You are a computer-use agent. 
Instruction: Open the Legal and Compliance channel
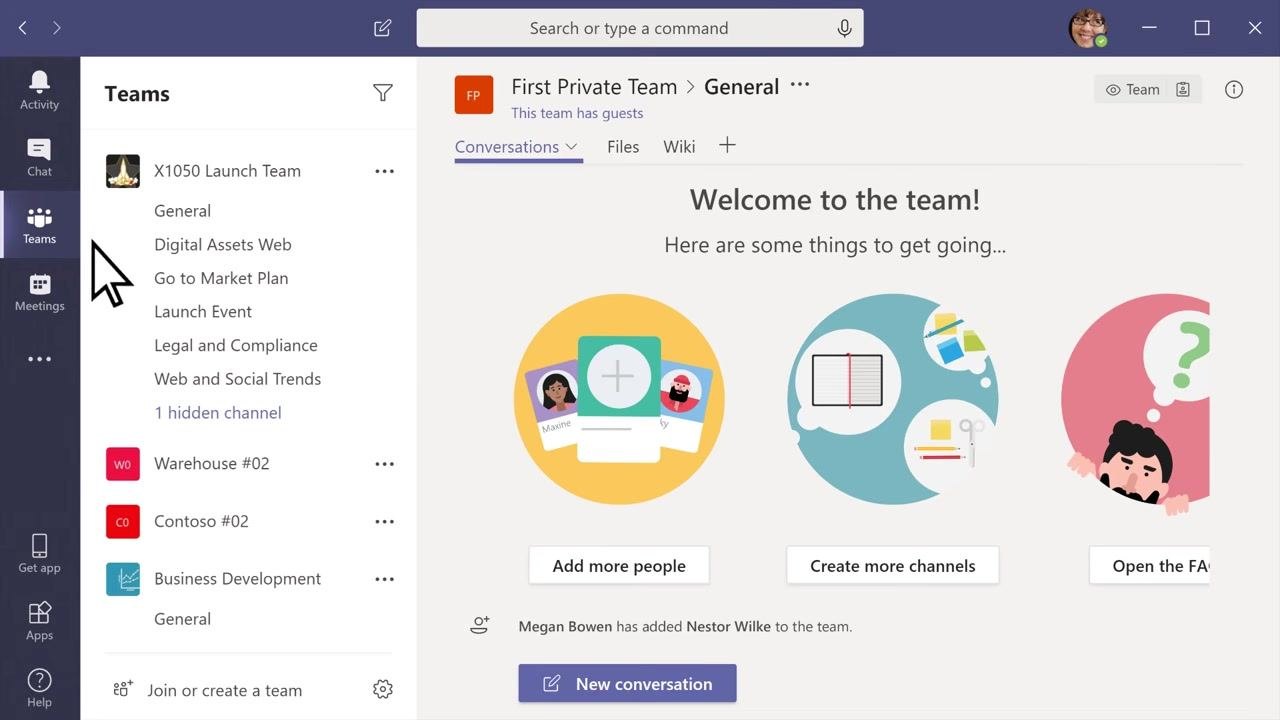(x=236, y=345)
